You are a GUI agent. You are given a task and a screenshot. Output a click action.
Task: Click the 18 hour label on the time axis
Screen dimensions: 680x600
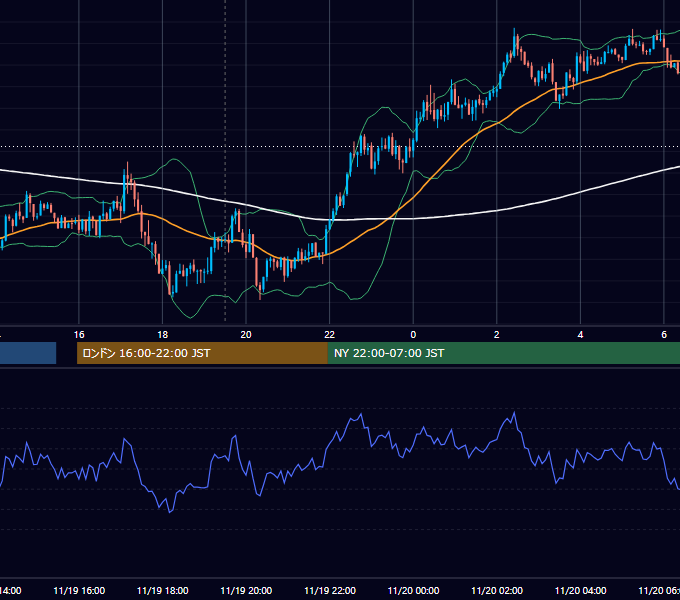(x=163, y=335)
